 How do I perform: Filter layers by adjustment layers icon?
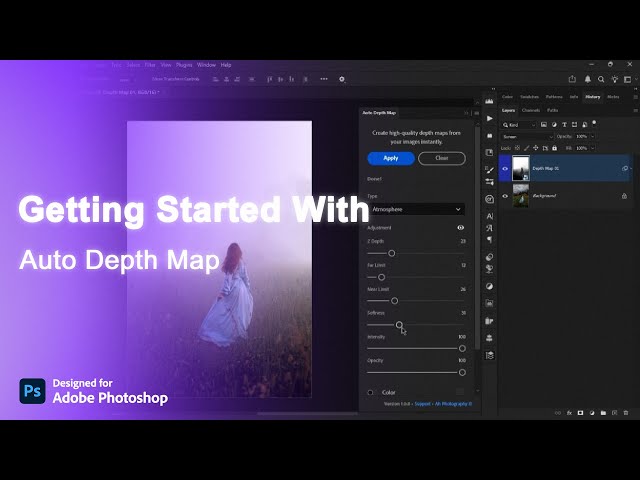click(x=554, y=124)
